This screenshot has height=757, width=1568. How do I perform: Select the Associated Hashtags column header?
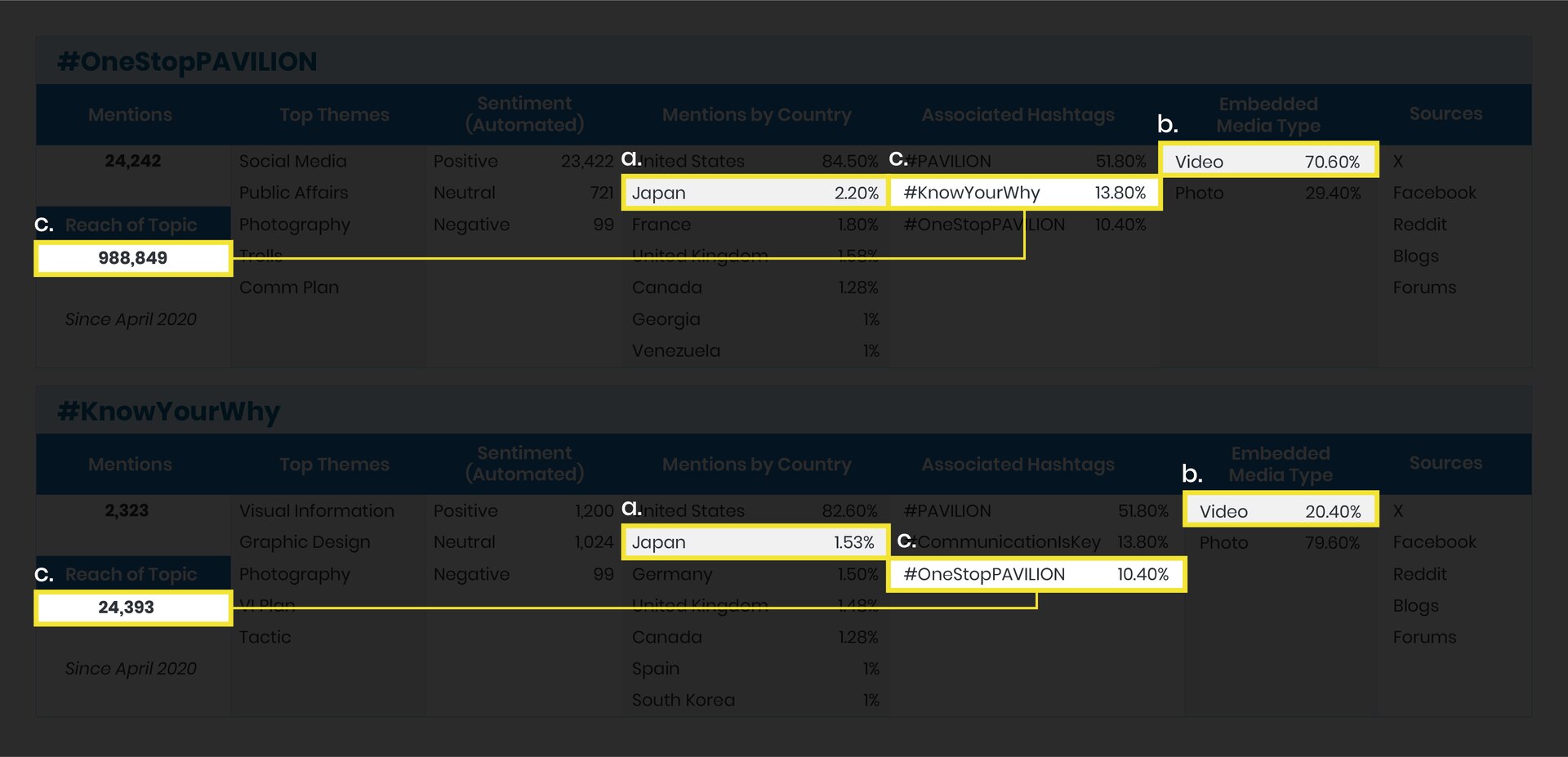click(x=1018, y=114)
